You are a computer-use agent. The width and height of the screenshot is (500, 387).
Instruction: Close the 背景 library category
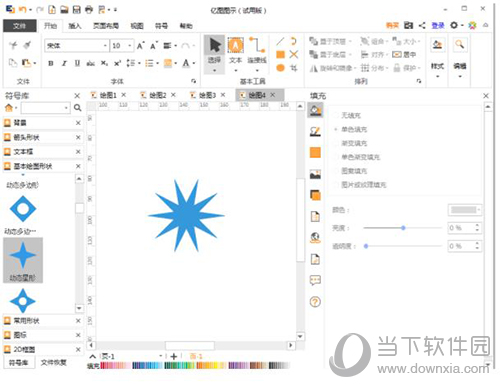tap(78, 123)
